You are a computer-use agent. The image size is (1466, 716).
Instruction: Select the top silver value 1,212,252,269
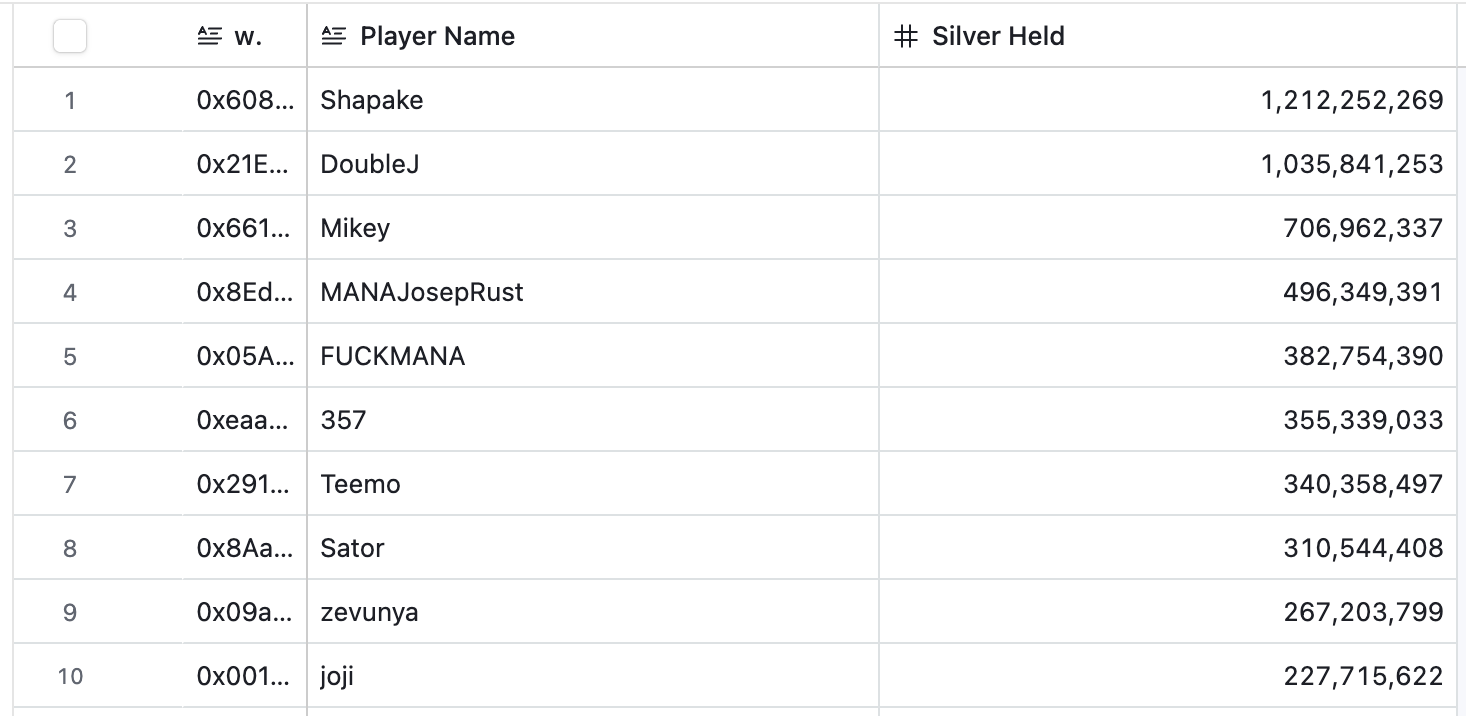pos(1352,100)
